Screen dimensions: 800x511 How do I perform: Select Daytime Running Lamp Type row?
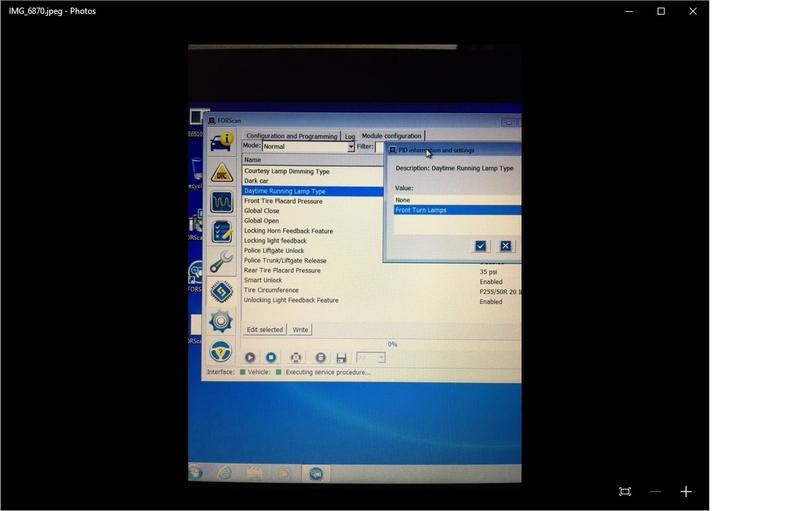click(x=312, y=191)
